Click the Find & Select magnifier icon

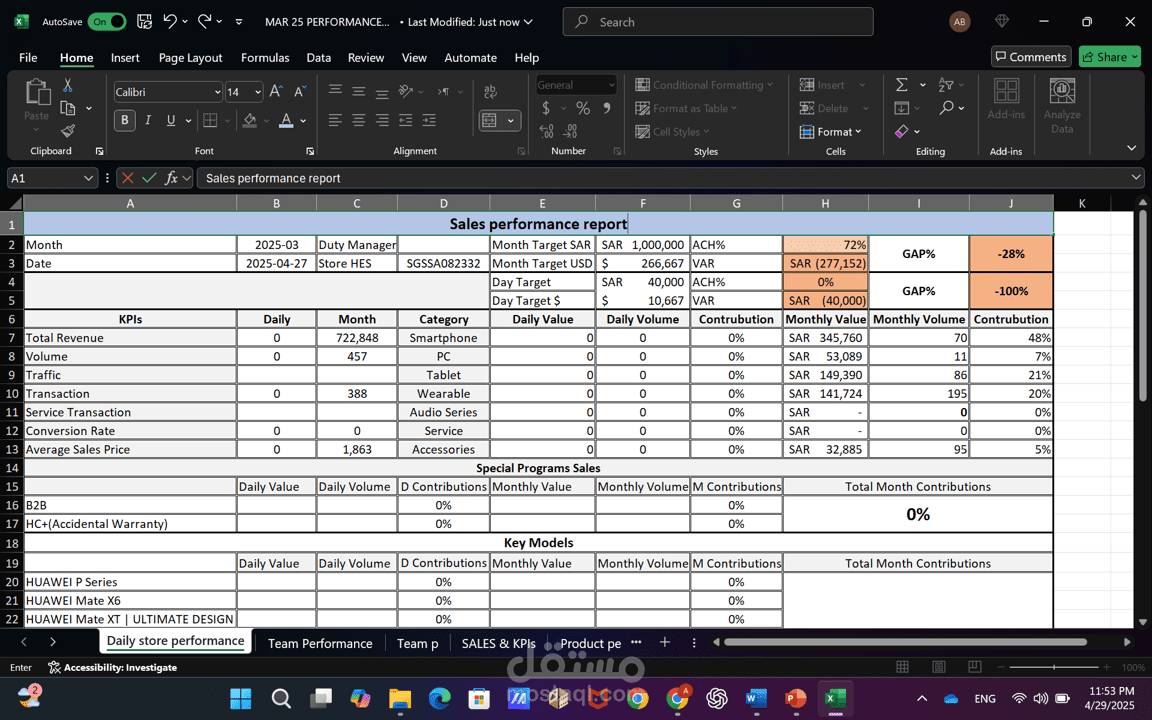click(946, 108)
